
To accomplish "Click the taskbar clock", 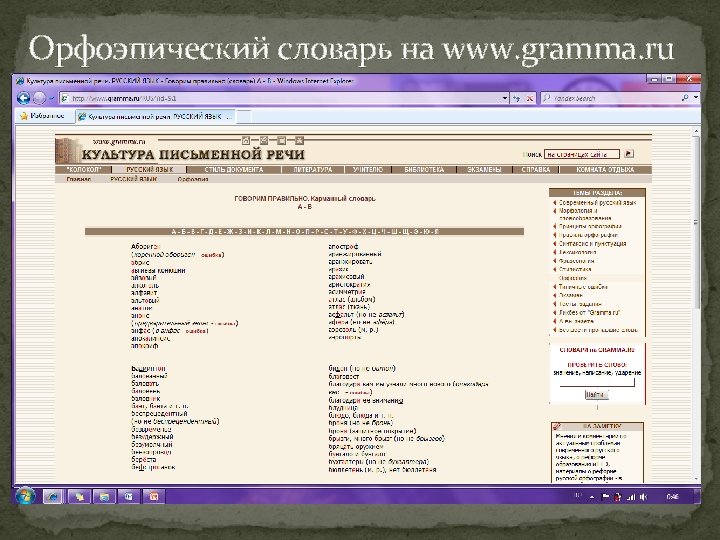I will pyautogui.click(x=673, y=496).
